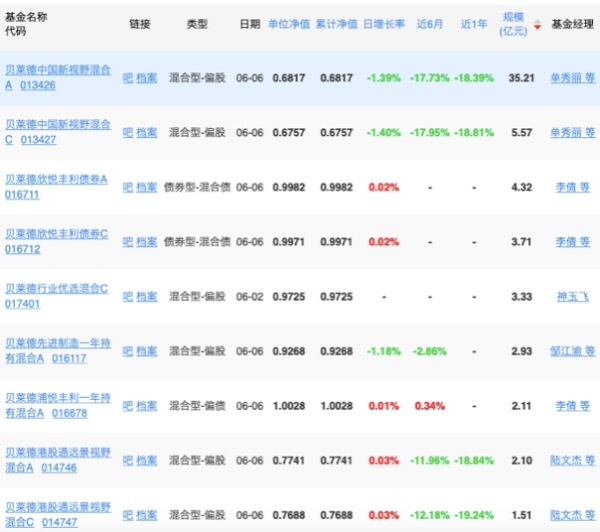
Task: Select the 35.21 fund size value
Action: [521, 78]
